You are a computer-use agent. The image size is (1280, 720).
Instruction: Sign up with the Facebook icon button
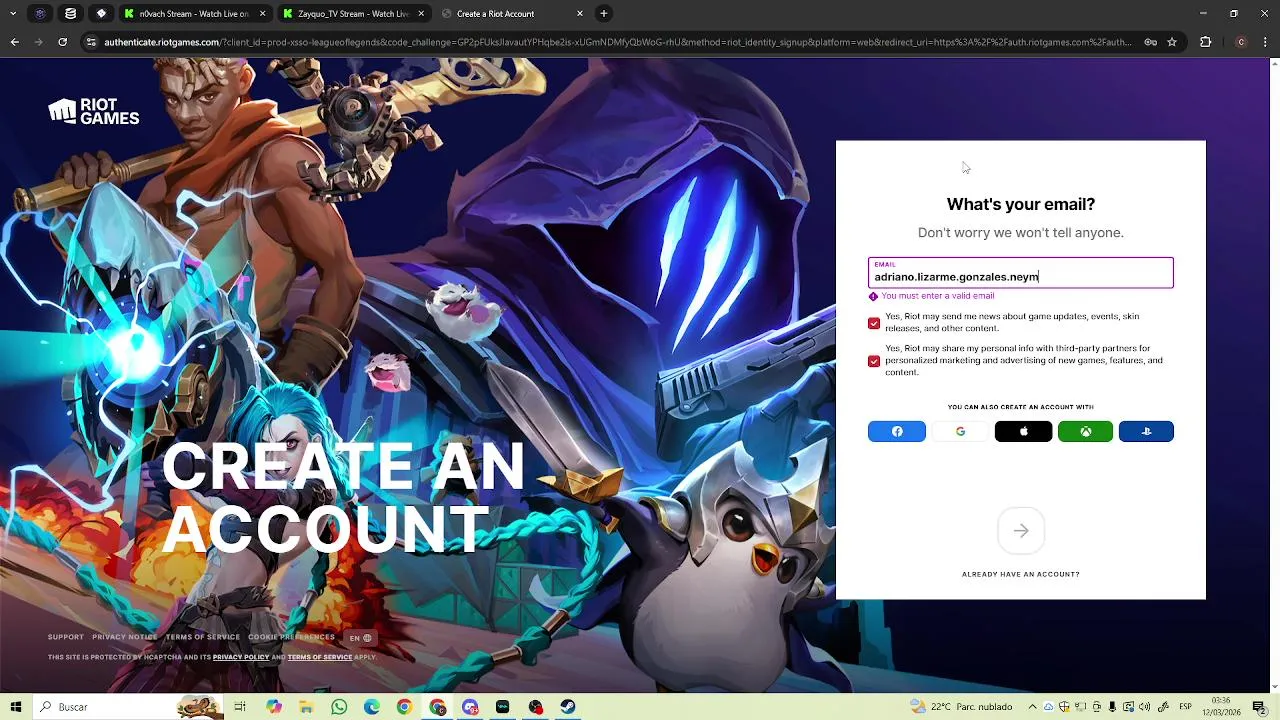(897, 431)
